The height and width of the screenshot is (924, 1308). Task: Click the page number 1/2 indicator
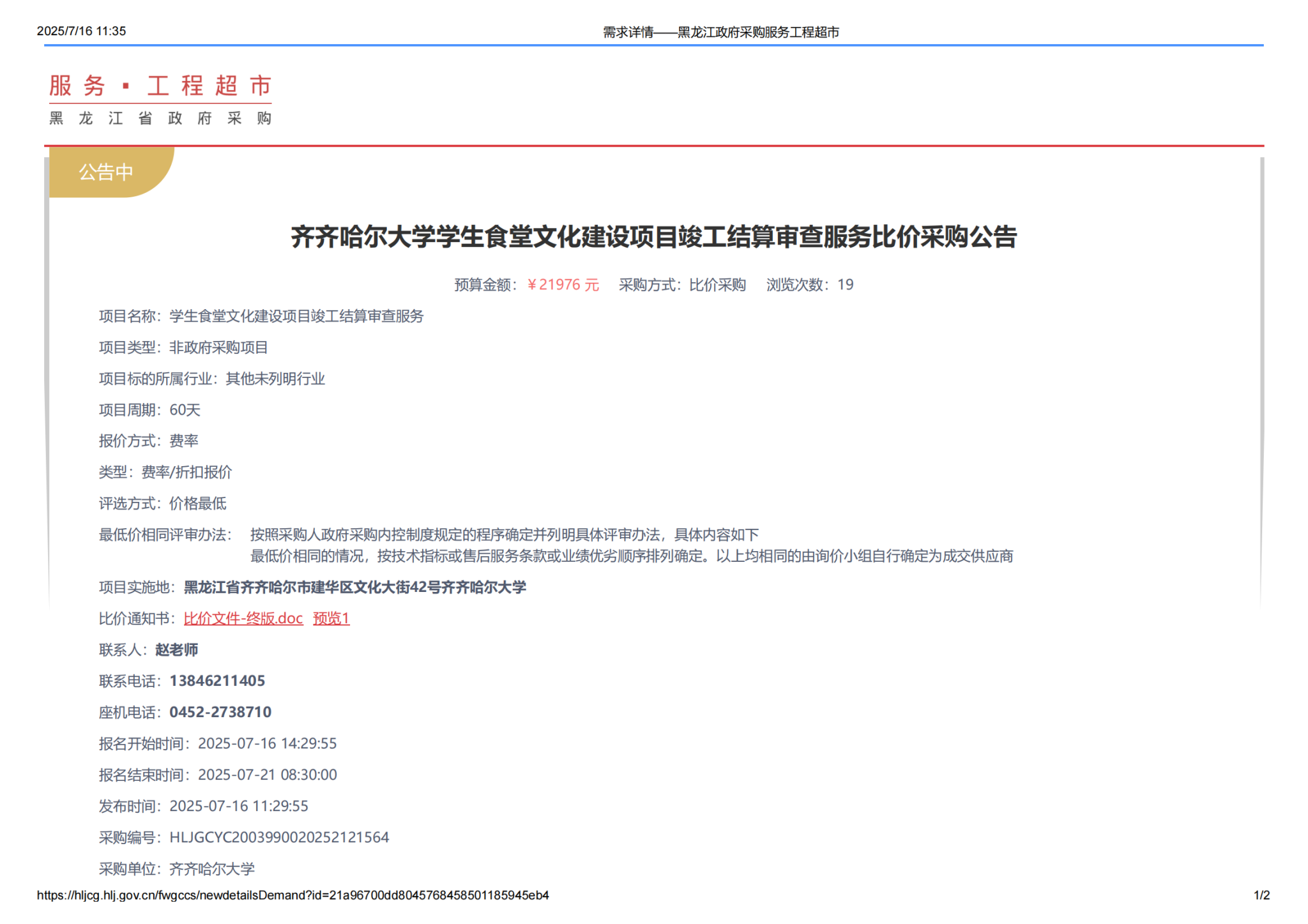pos(1261,895)
